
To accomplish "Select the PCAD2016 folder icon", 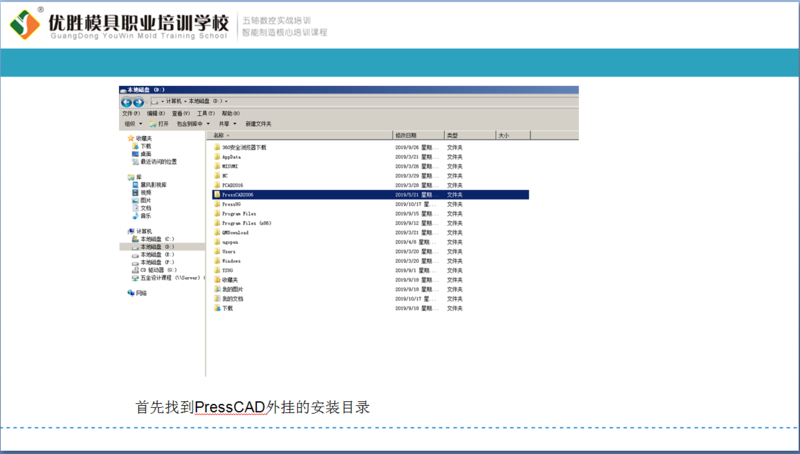I will point(217,185).
